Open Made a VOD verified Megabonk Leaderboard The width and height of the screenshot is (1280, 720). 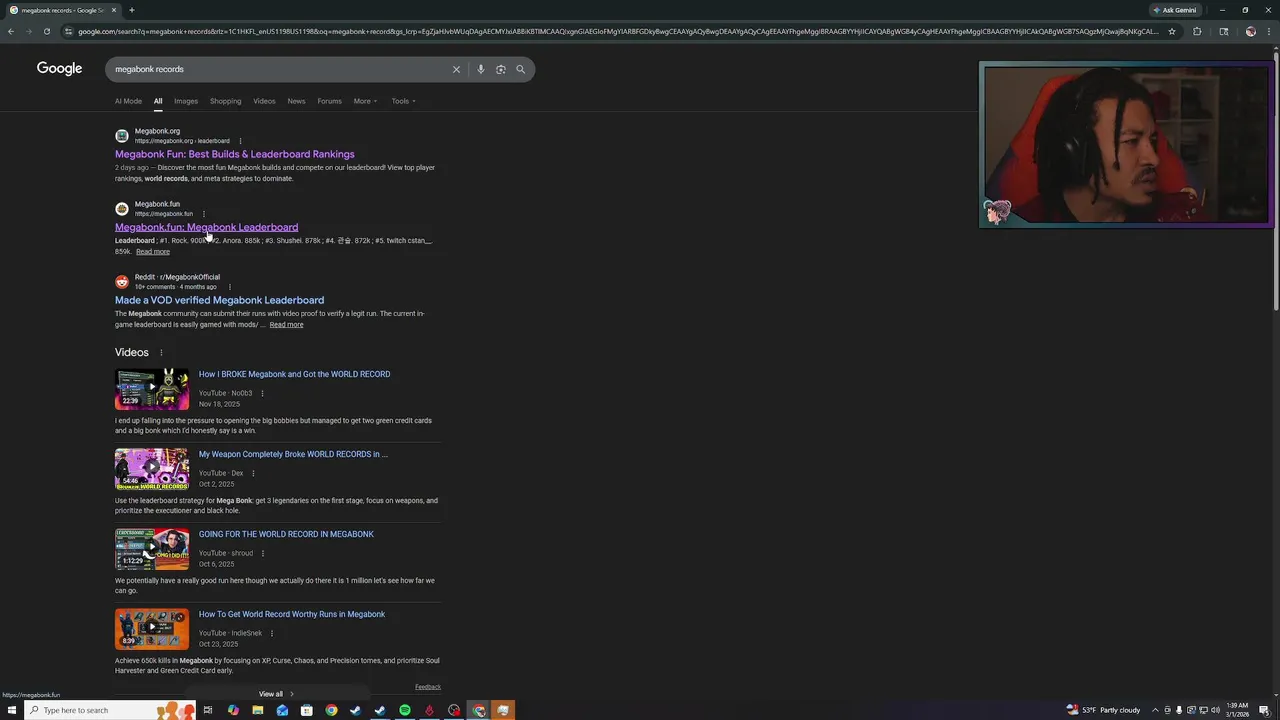pos(219,300)
